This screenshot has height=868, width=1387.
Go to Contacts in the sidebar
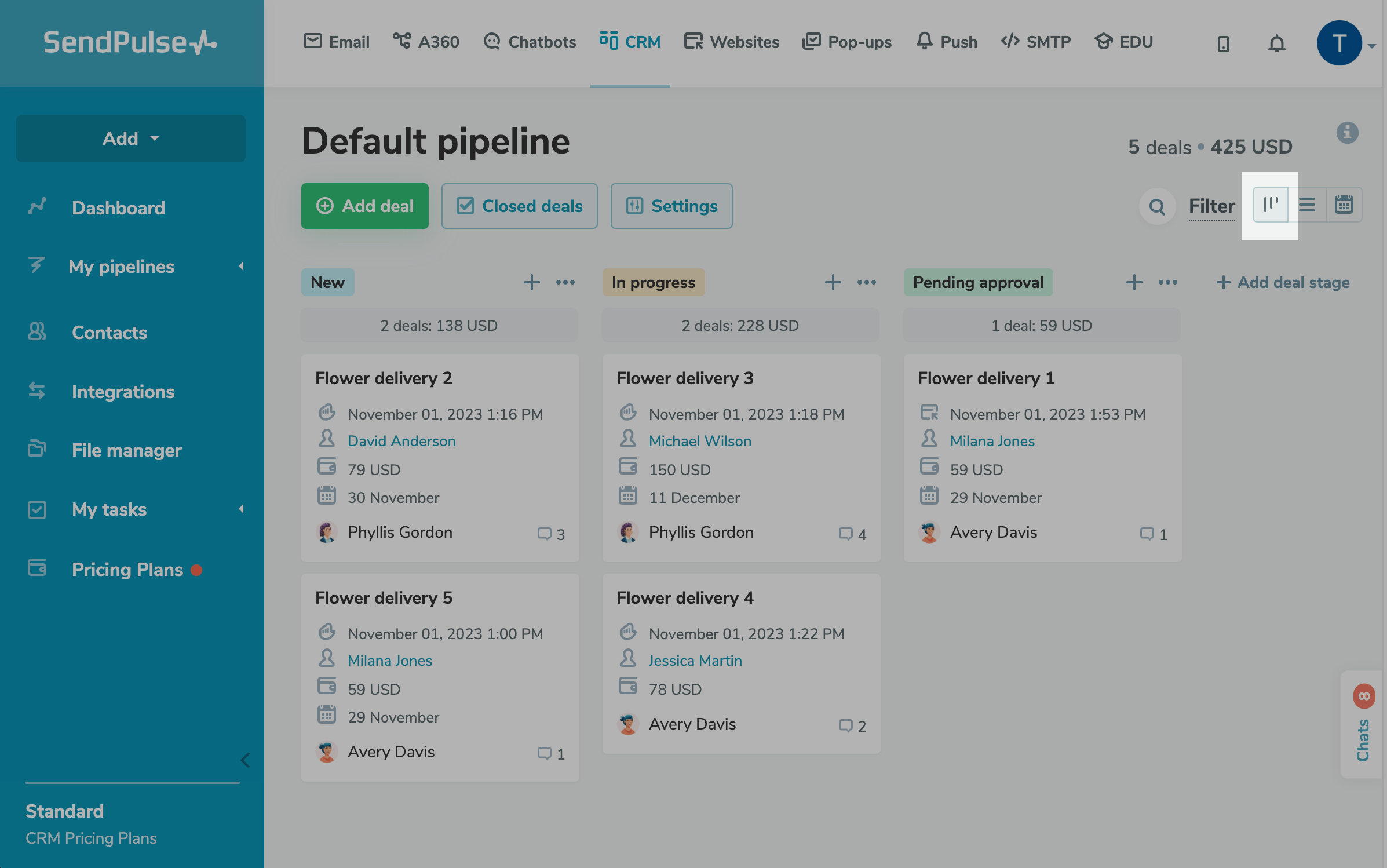(109, 333)
